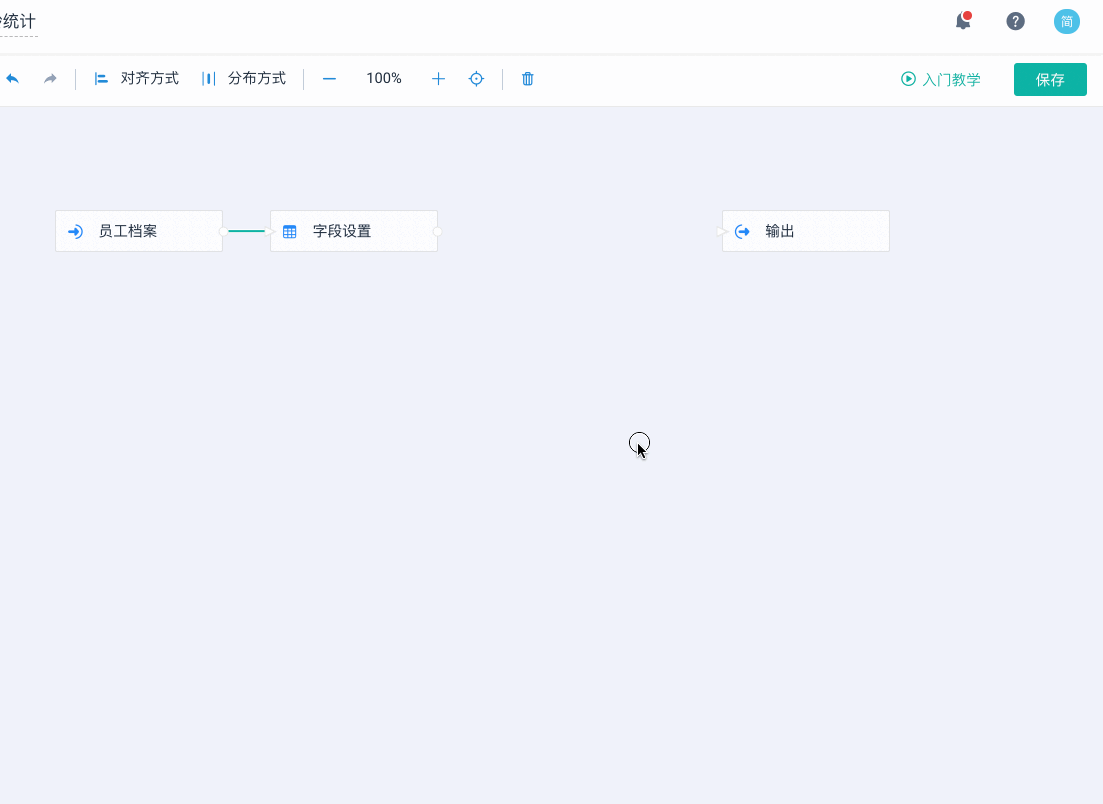The width and height of the screenshot is (1103, 804).
Task: Select the 员工档案 input node
Action: 139,231
